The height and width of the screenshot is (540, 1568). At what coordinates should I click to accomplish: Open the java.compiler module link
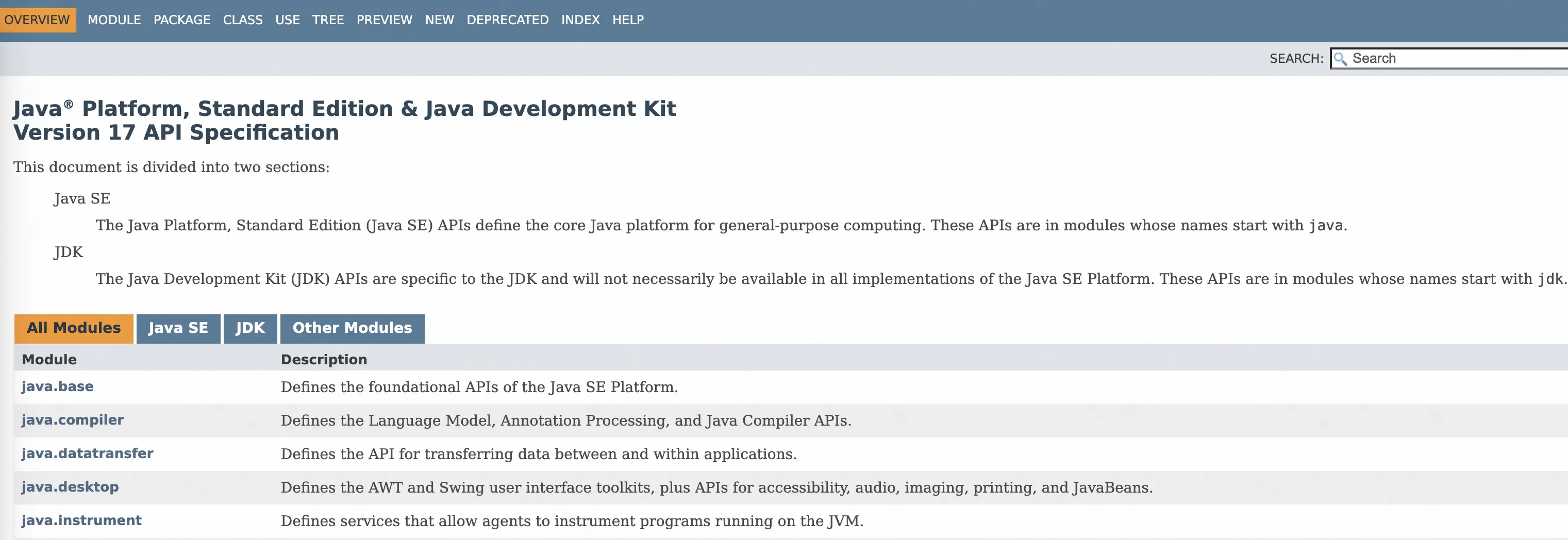coord(73,420)
